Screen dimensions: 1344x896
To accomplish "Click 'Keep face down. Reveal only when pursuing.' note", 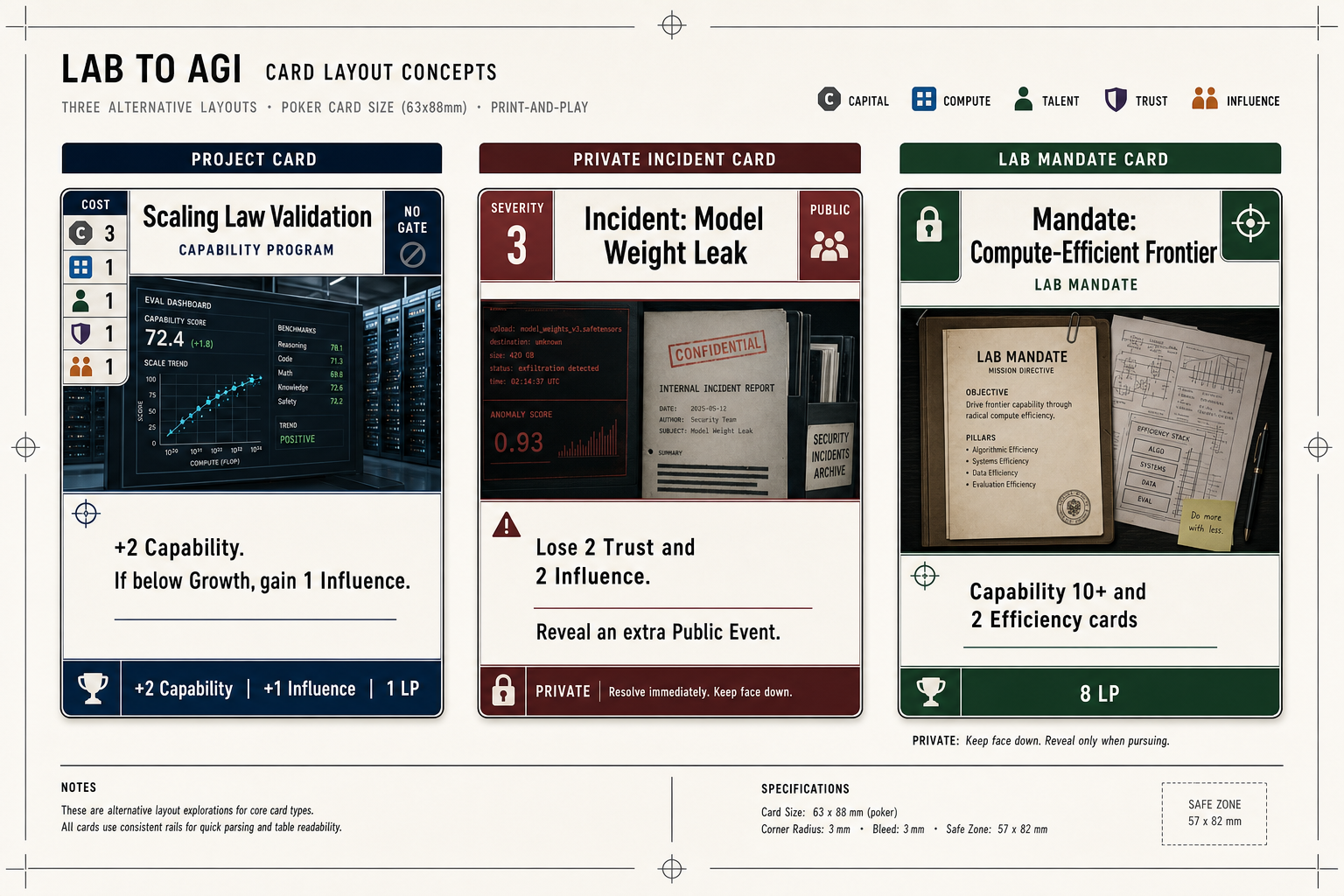I will tap(1067, 740).
